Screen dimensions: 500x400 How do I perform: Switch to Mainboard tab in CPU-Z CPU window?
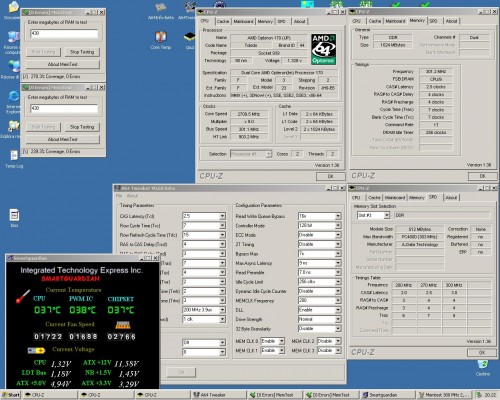point(243,21)
